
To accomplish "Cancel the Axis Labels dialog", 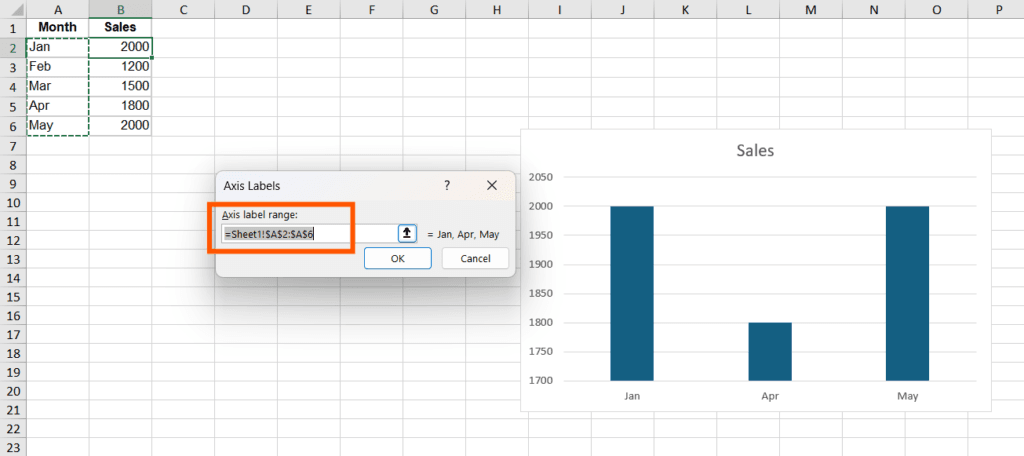I will coord(475,258).
